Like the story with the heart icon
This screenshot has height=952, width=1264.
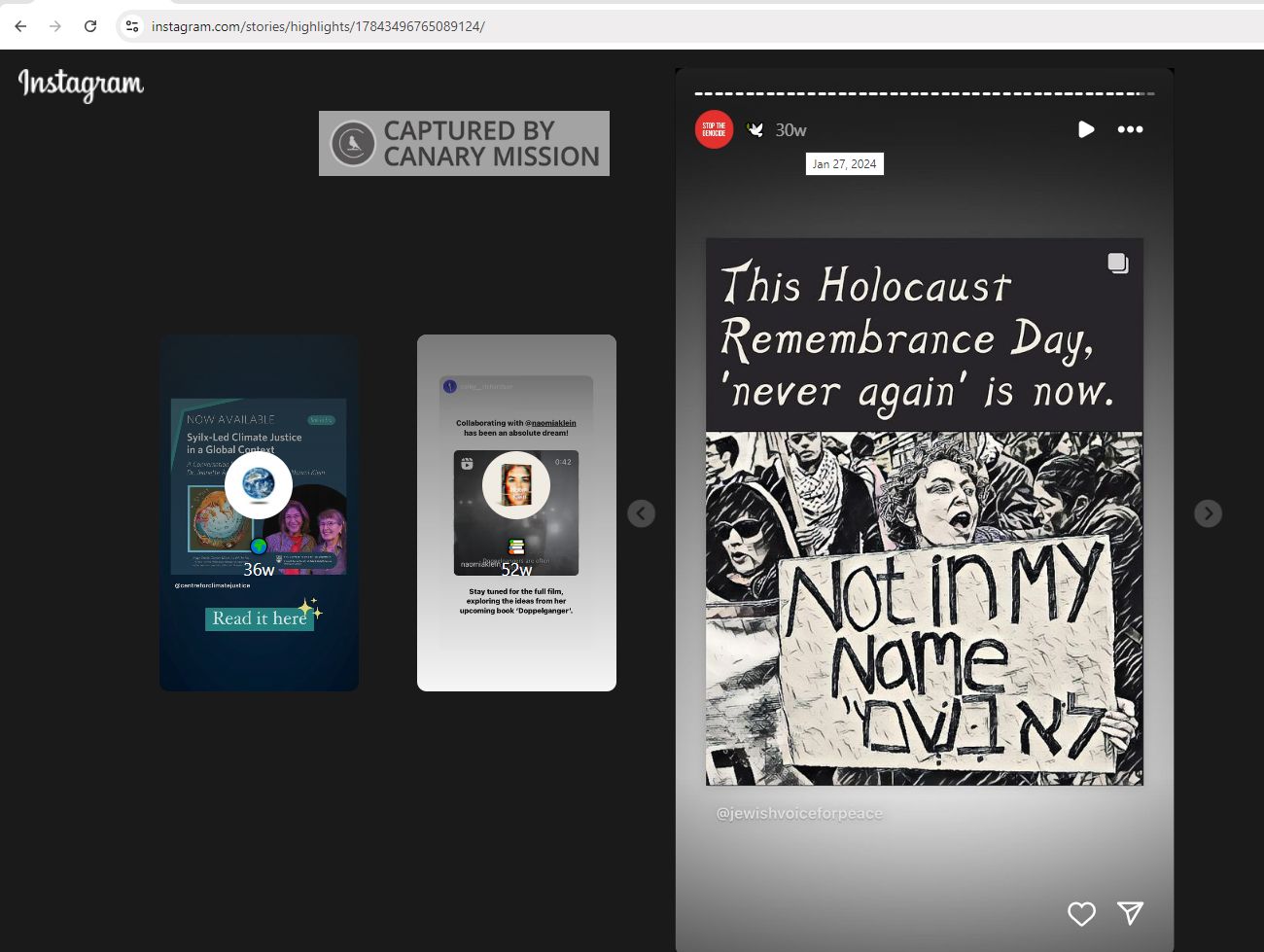click(x=1081, y=913)
